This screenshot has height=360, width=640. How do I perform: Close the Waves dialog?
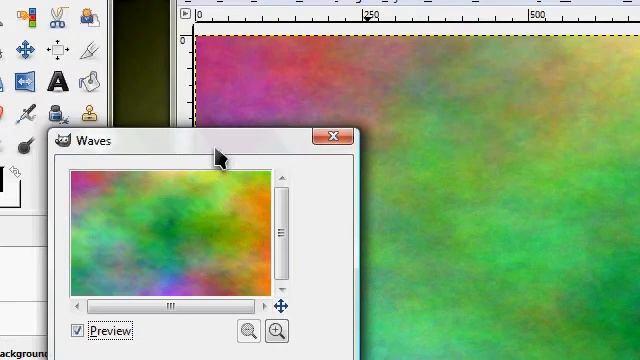[333, 136]
